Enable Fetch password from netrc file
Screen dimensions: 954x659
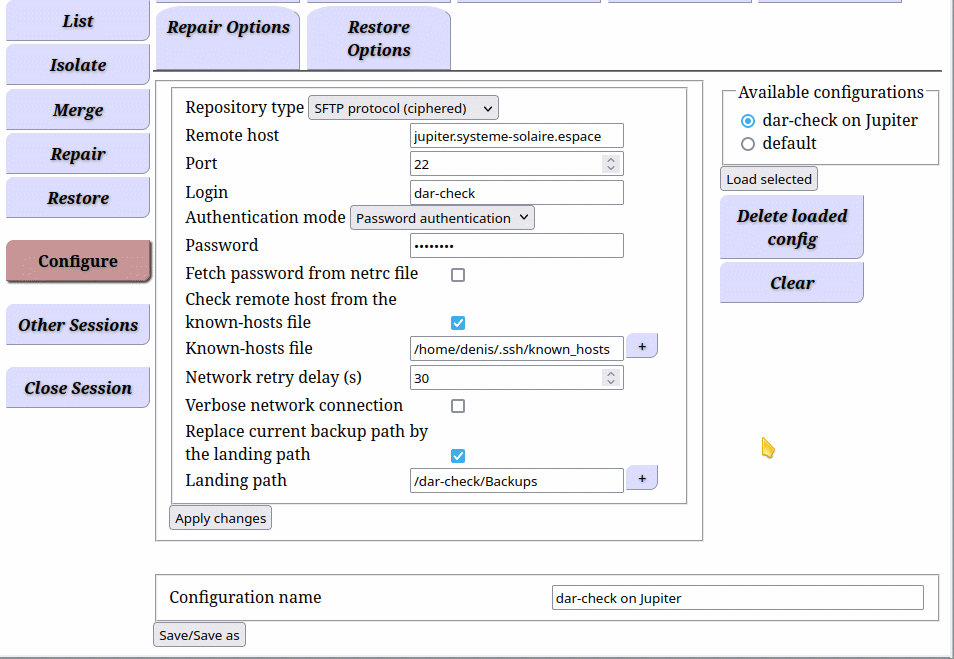458,275
